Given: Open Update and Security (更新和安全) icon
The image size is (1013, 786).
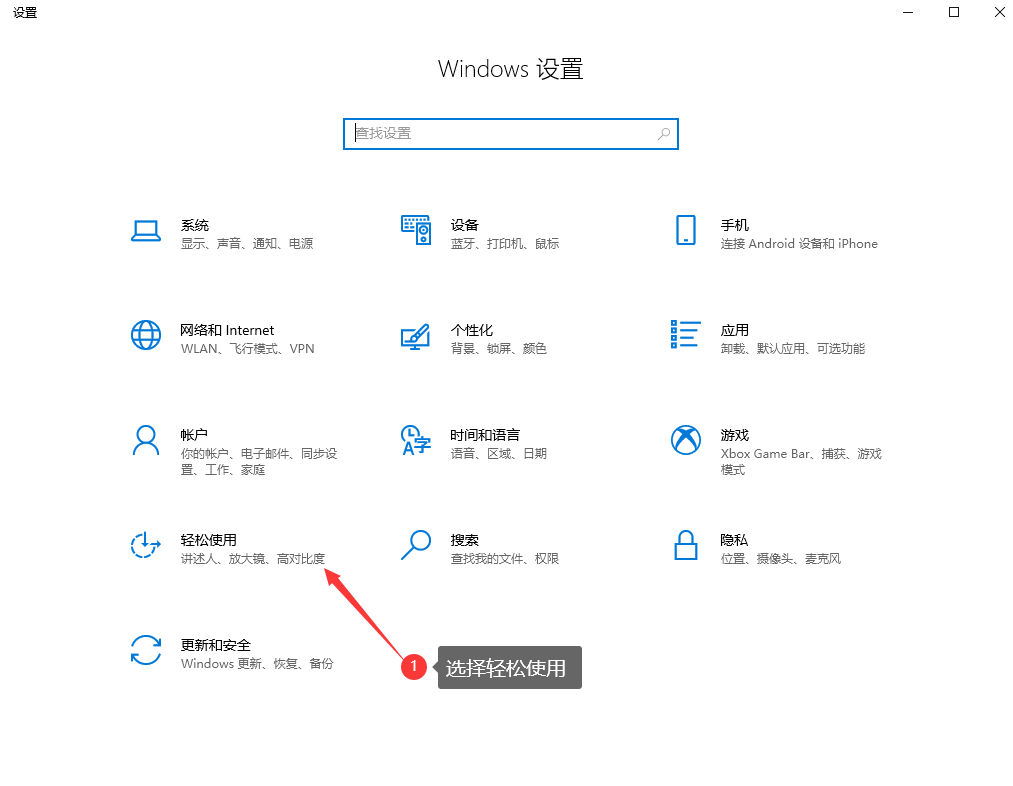Looking at the screenshot, I should click(x=146, y=650).
